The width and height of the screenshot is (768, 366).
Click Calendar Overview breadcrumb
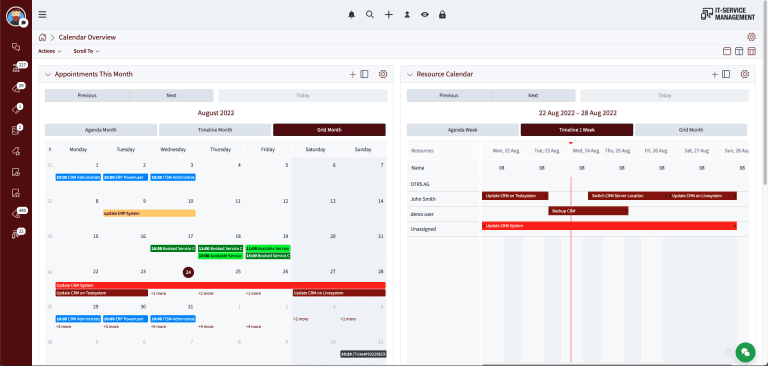pos(87,37)
